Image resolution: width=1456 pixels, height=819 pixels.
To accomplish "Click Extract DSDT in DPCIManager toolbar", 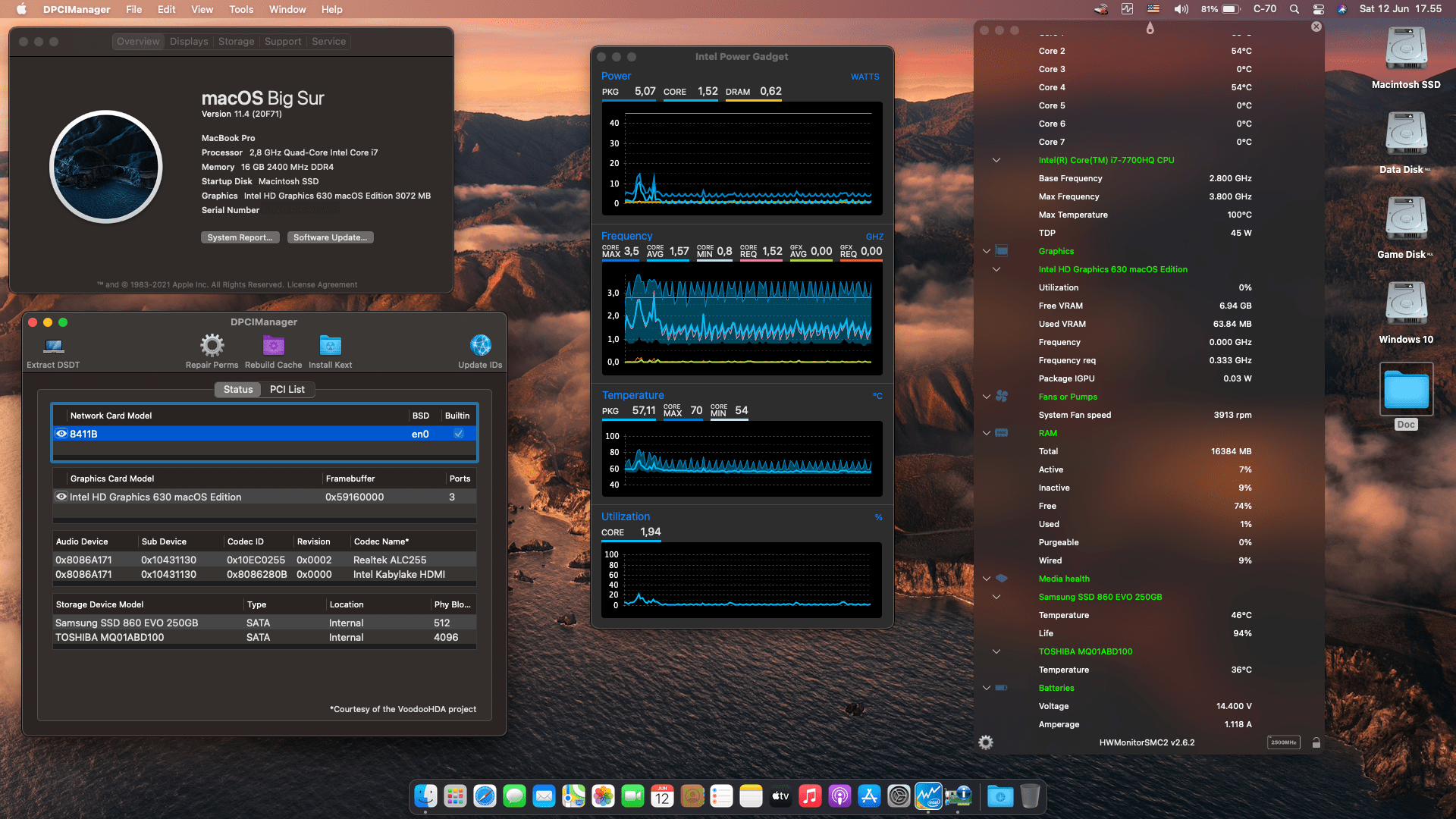I will tap(53, 353).
